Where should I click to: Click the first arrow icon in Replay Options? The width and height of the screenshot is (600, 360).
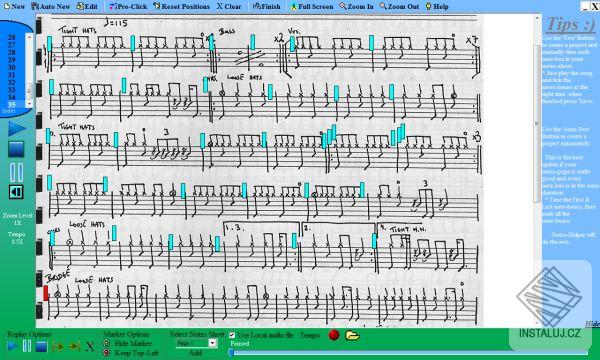tap(57, 347)
